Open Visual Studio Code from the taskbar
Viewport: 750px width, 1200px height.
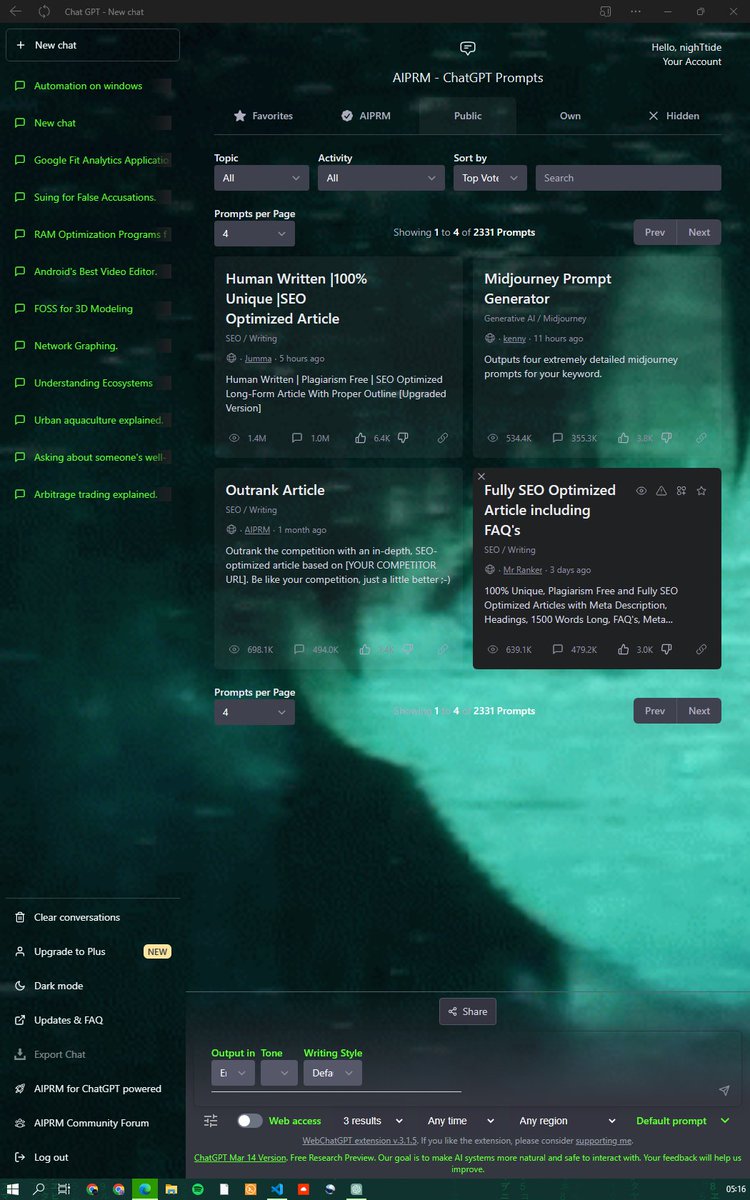tap(277, 1189)
